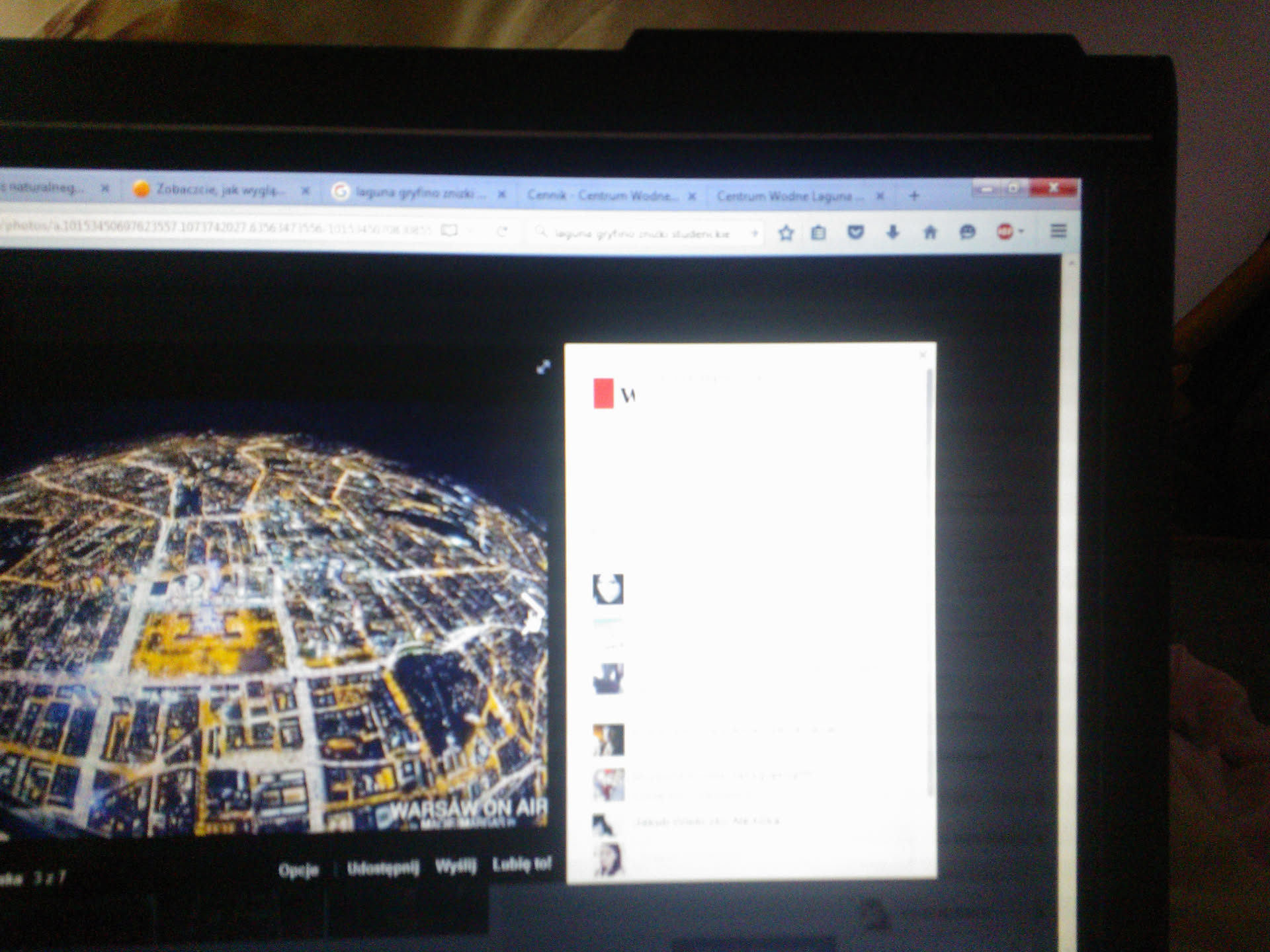This screenshot has height=952, width=1270.
Task: Open the Opcje photo options menu
Action: pyautogui.click(x=298, y=871)
